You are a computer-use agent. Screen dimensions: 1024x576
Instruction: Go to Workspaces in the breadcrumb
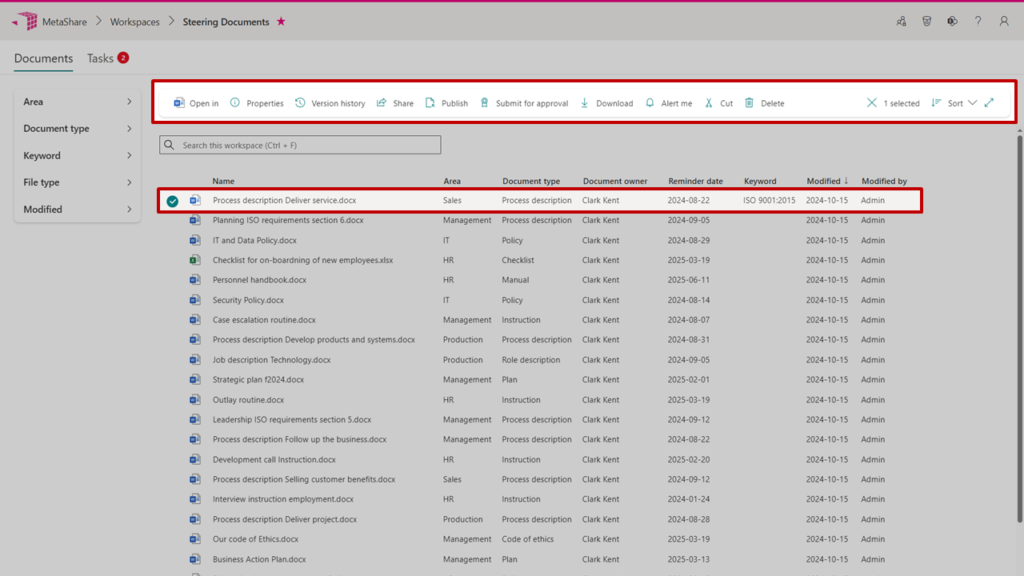click(x=134, y=22)
